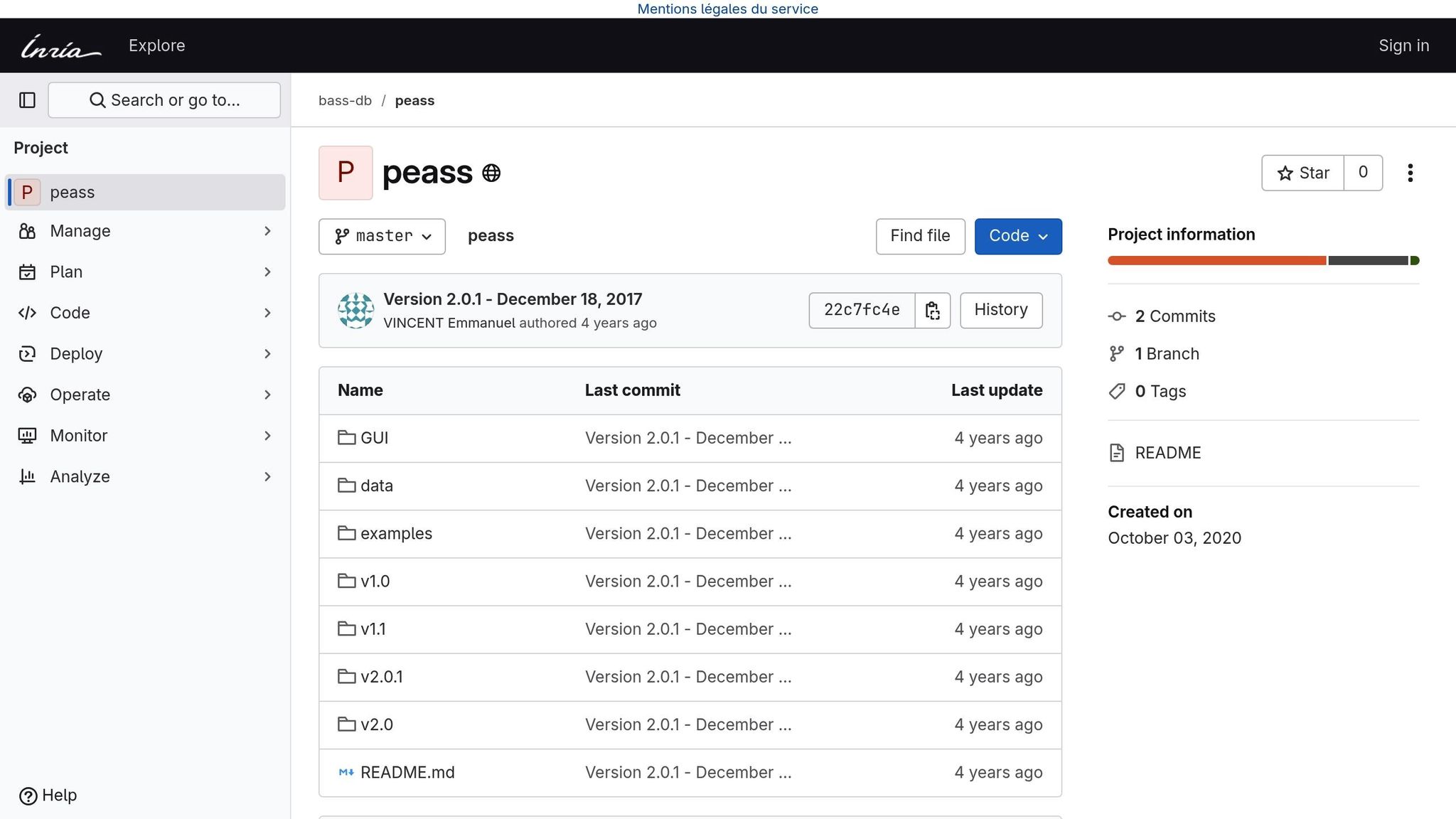Screen dimensions: 1456x819
Task: Click the Analyze chart icon
Action: (x=27, y=476)
